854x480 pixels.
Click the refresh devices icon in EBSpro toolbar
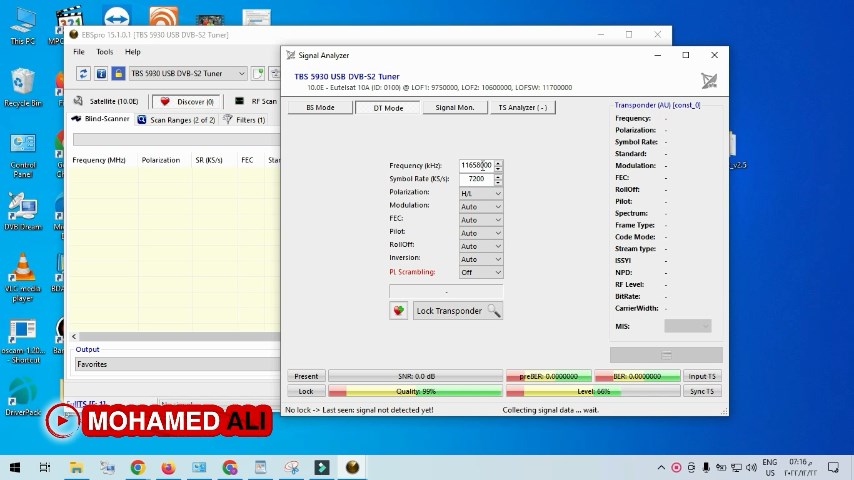83,74
